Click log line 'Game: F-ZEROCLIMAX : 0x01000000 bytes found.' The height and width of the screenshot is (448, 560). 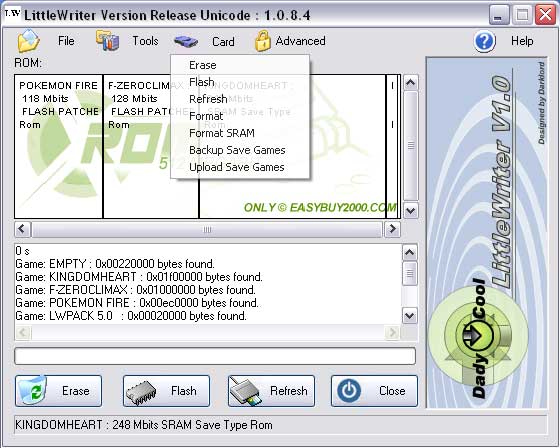point(135,290)
